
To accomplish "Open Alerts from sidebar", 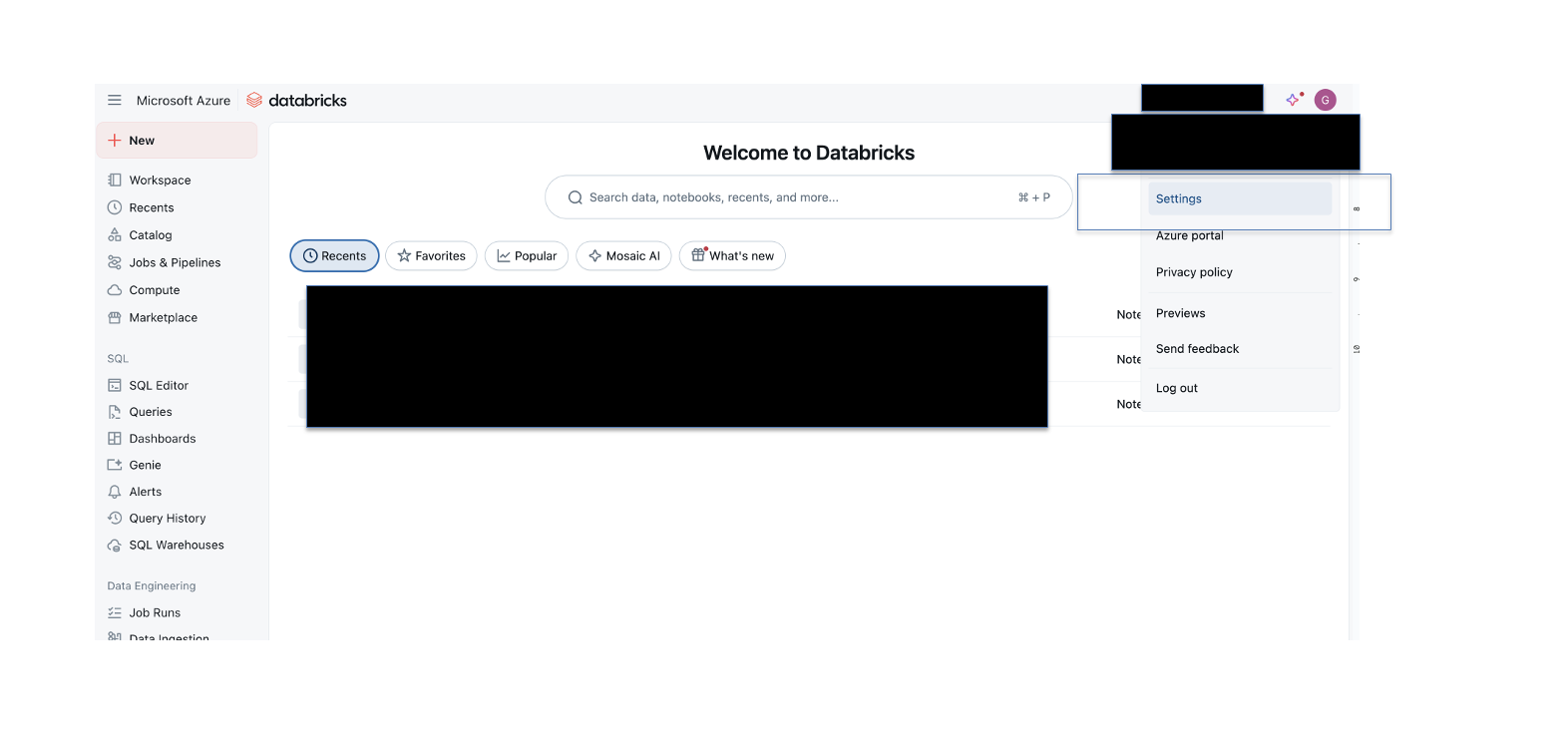I will click(146, 492).
